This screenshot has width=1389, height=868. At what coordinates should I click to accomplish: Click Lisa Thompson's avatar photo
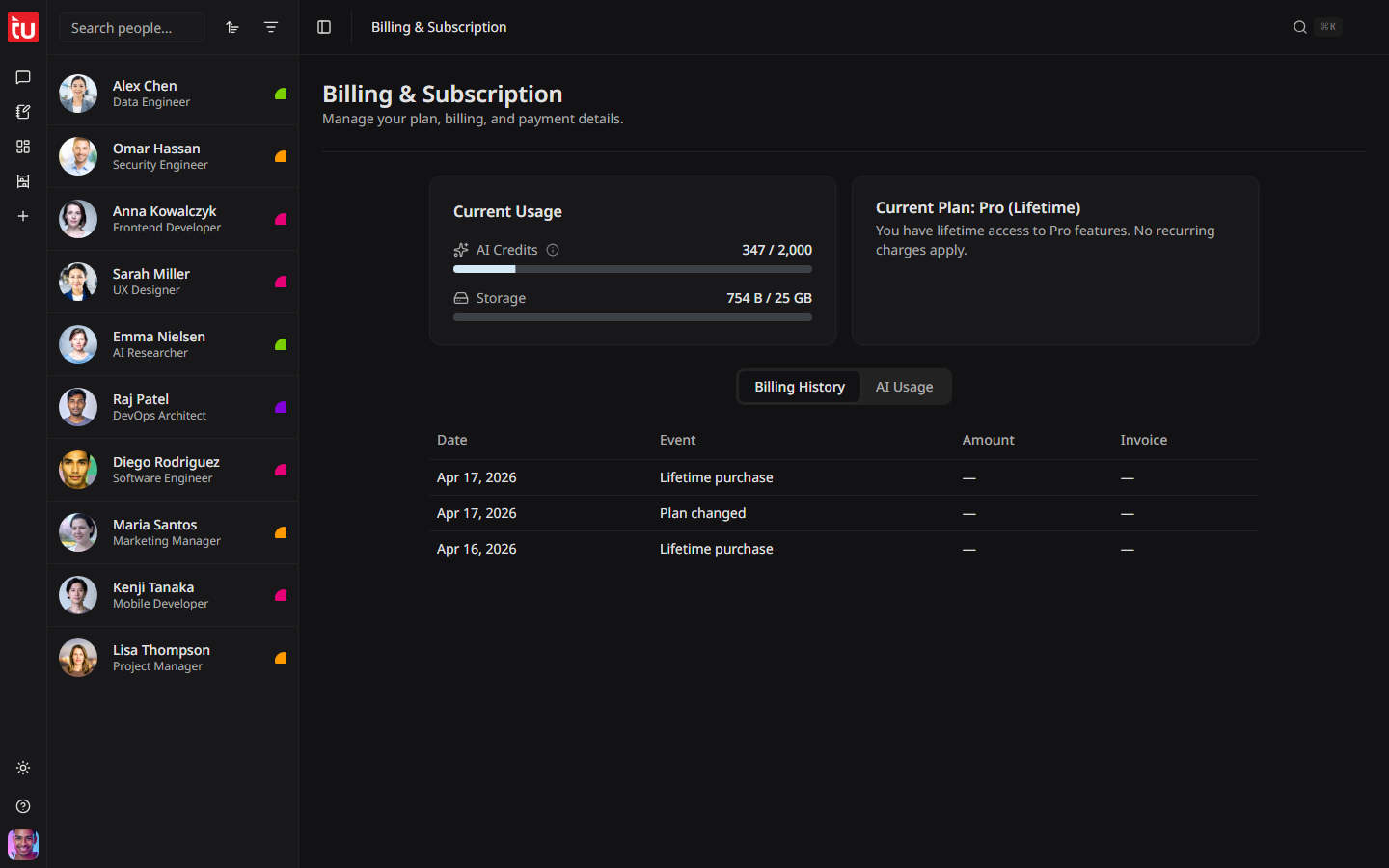78,658
